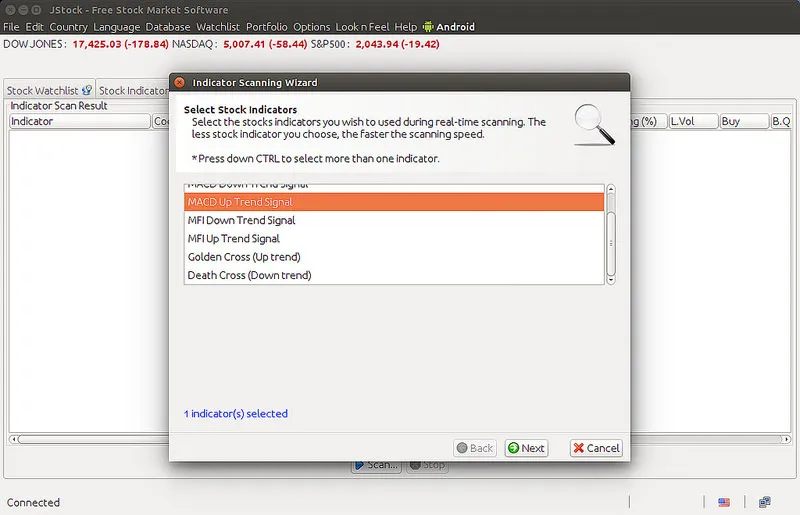Click the Cancel button in wizard
The width and height of the screenshot is (800, 515).
click(x=596, y=448)
